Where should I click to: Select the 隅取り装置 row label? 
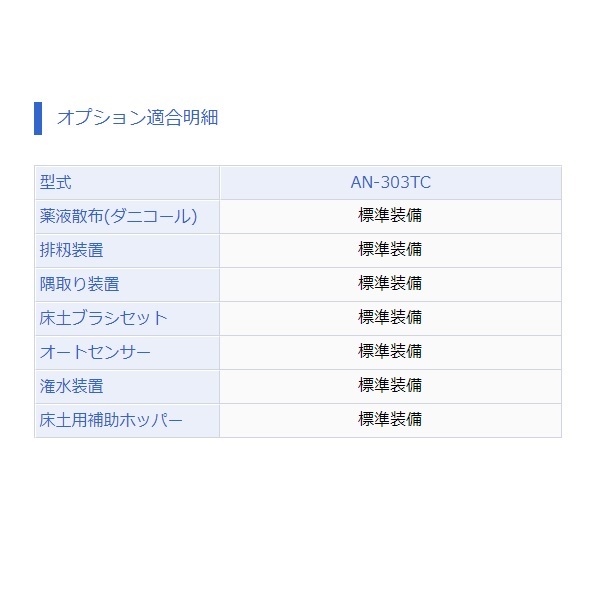tap(80, 284)
